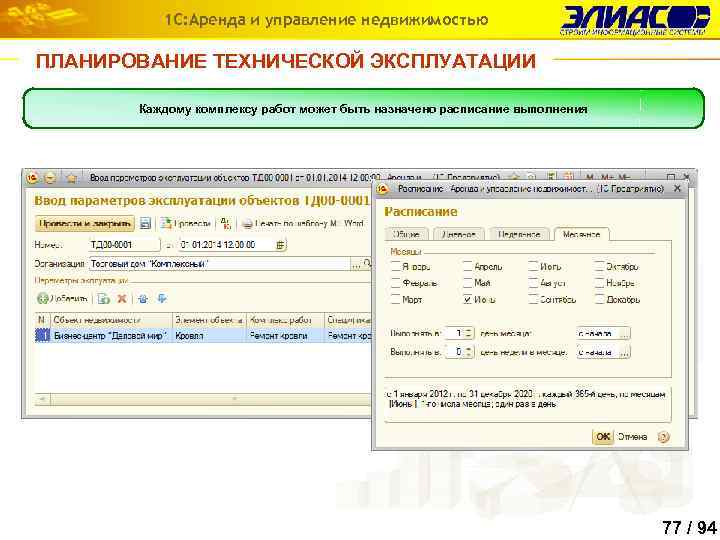
Task: Adjust the day-of-month spinner showing 1
Action: point(468,334)
